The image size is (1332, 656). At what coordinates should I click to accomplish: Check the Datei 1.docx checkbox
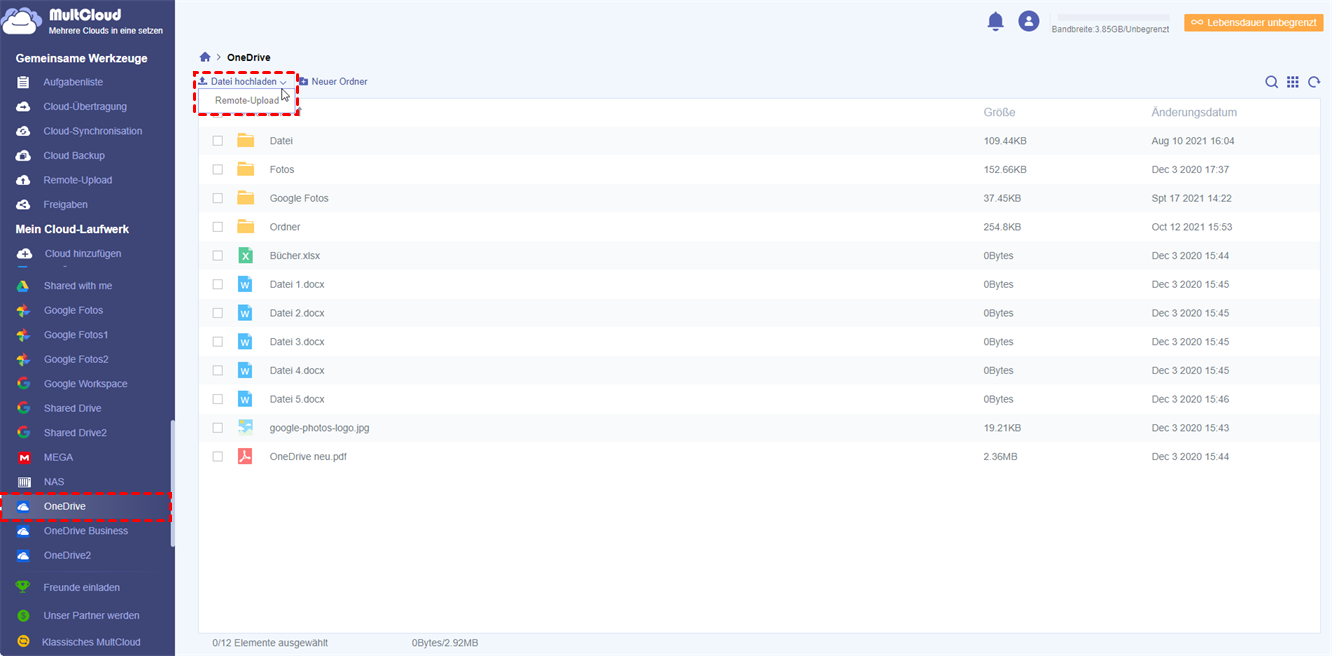pos(218,284)
